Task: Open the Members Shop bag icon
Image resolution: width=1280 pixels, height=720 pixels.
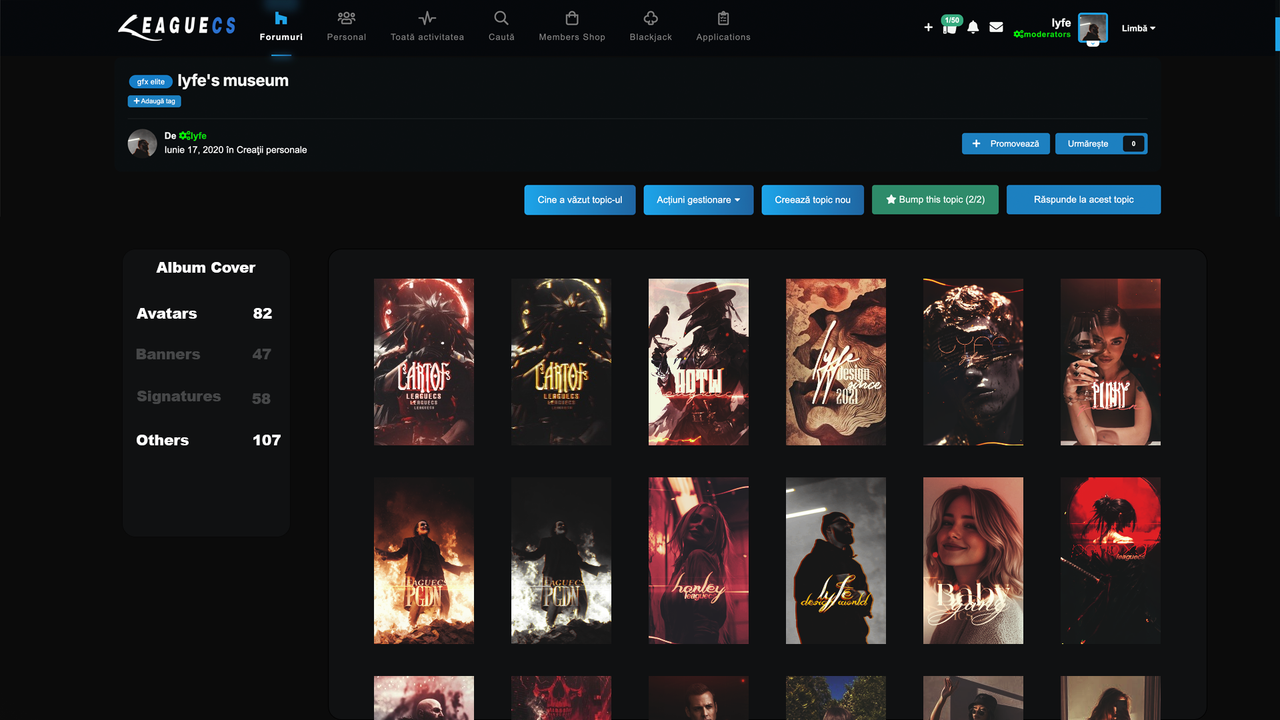Action: click(x=572, y=18)
